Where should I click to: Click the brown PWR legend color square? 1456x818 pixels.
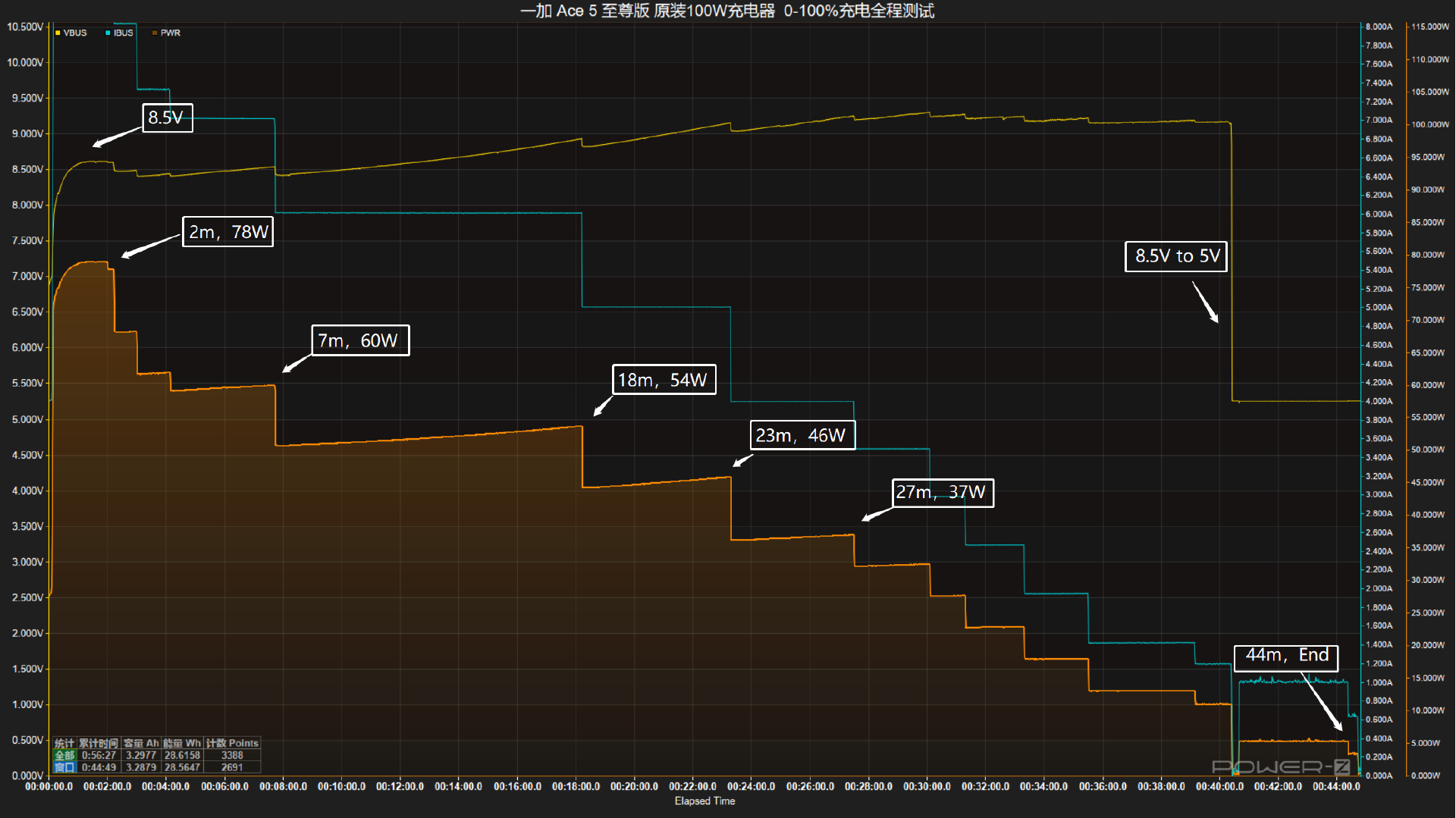[x=155, y=33]
